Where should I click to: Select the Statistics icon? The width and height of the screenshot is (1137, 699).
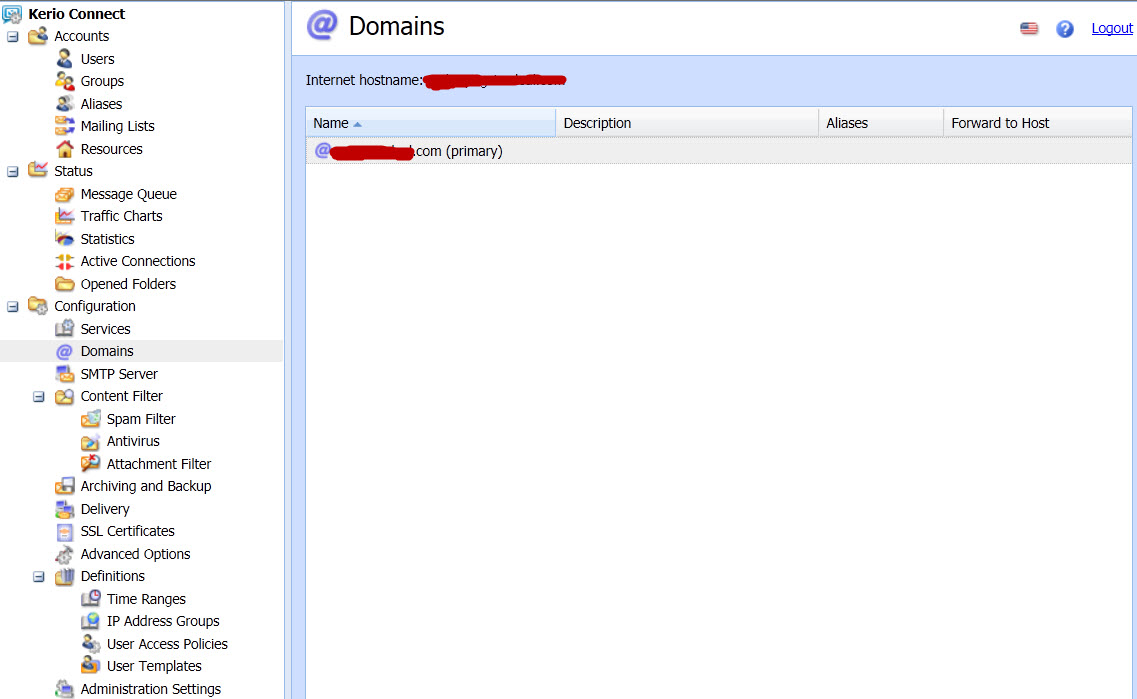tap(65, 239)
